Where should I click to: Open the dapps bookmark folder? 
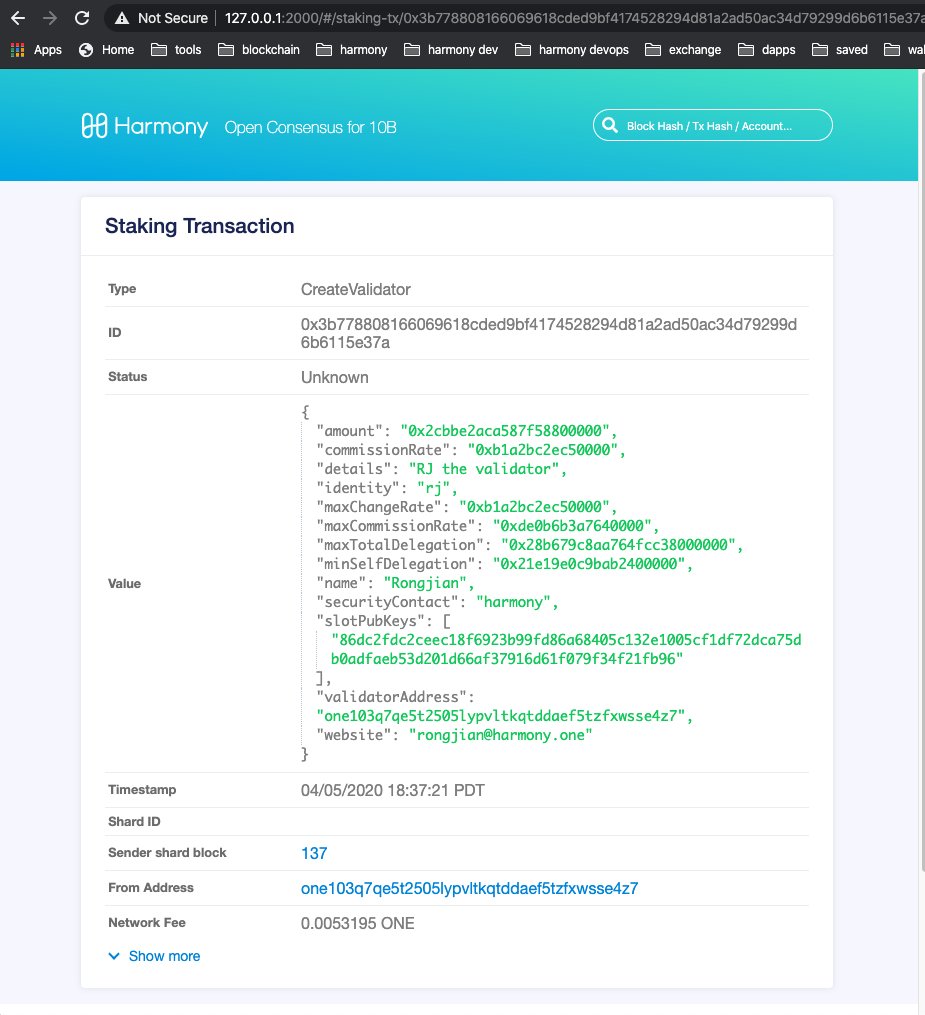coord(767,50)
